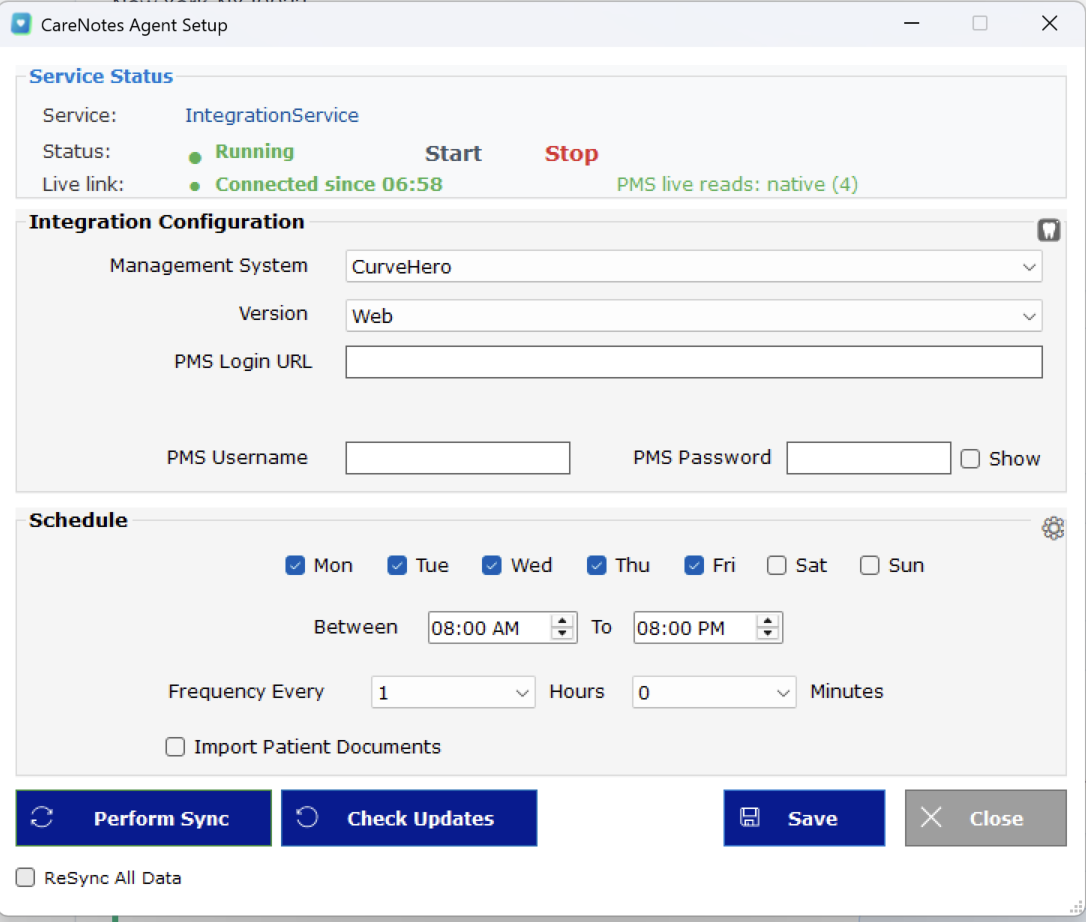Uncheck the Mon schedule checkbox
This screenshot has height=922, width=1086.
coord(295,565)
